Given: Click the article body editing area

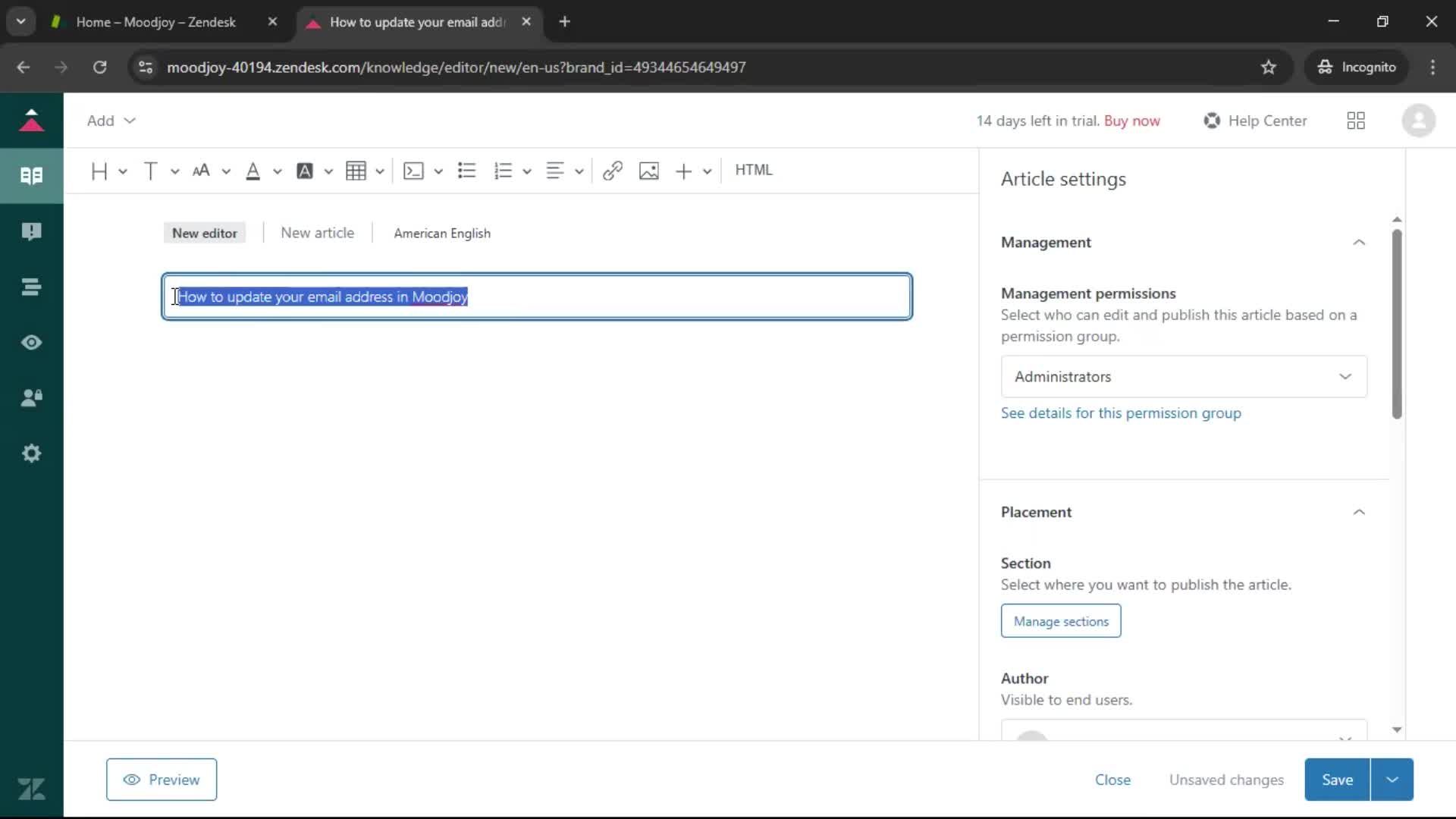Looking at the screenshot, I should 537,531.
